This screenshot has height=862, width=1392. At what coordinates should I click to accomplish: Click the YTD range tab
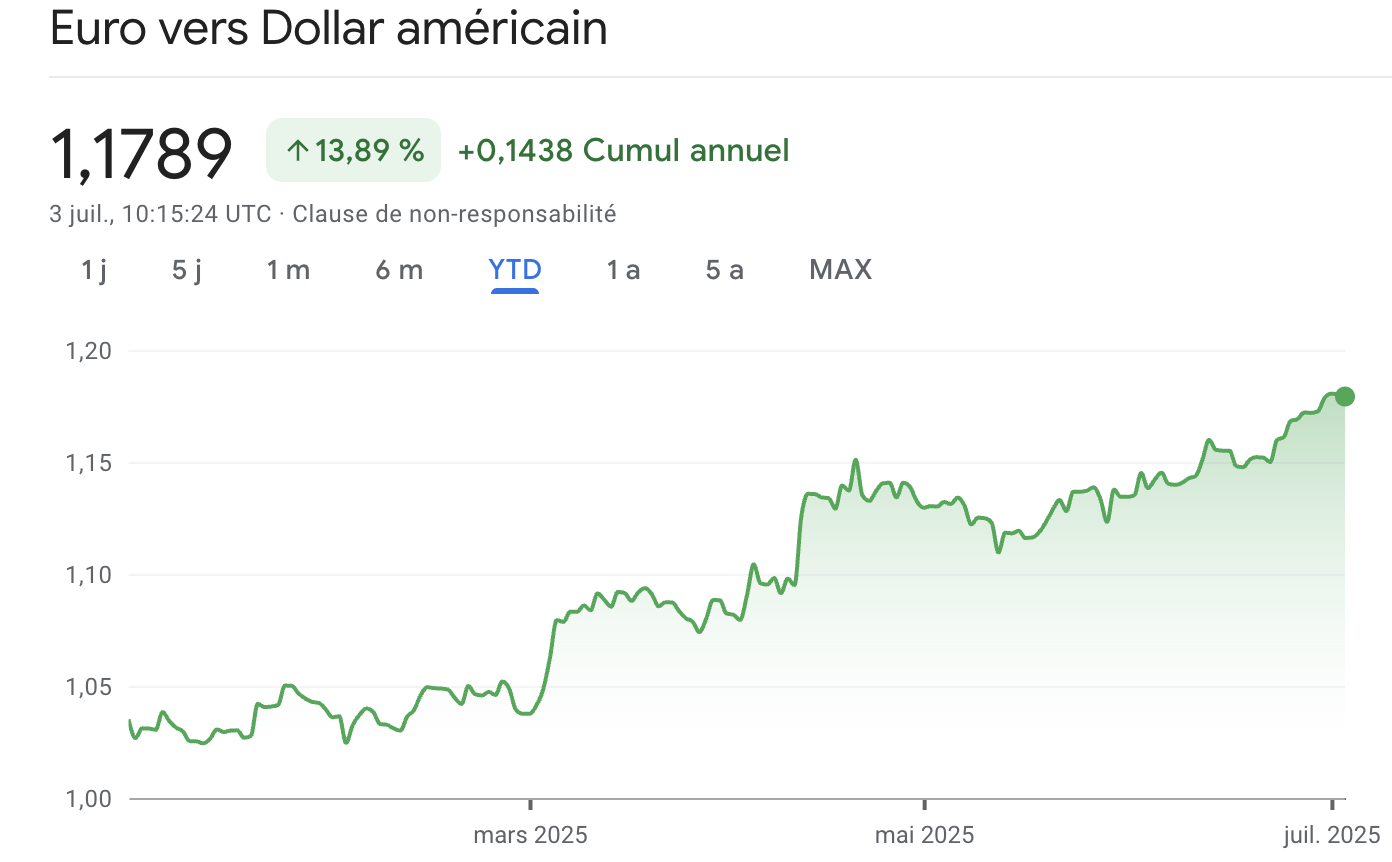pyautogui.click(x=515, y=270)
